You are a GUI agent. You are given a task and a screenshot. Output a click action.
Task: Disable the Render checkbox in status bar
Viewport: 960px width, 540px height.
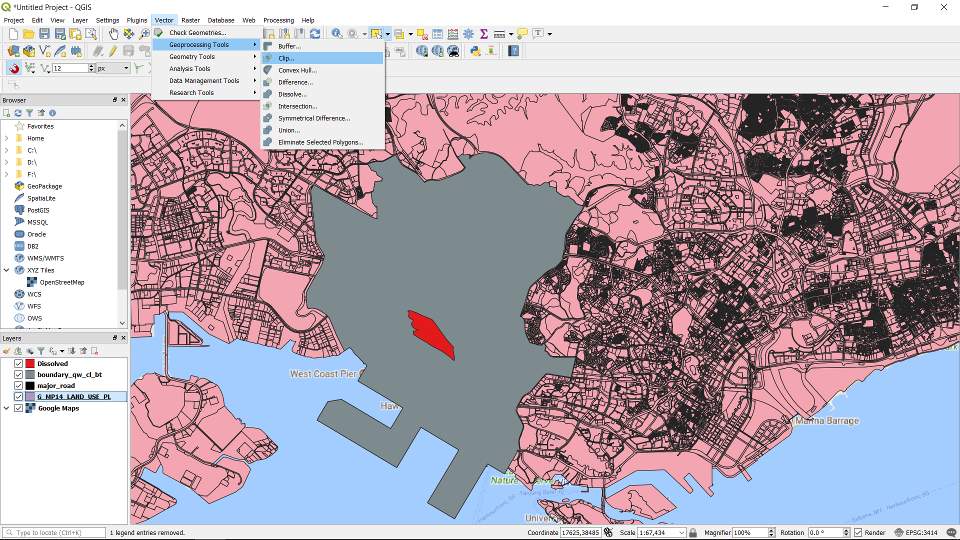click(x=858, y=533)
